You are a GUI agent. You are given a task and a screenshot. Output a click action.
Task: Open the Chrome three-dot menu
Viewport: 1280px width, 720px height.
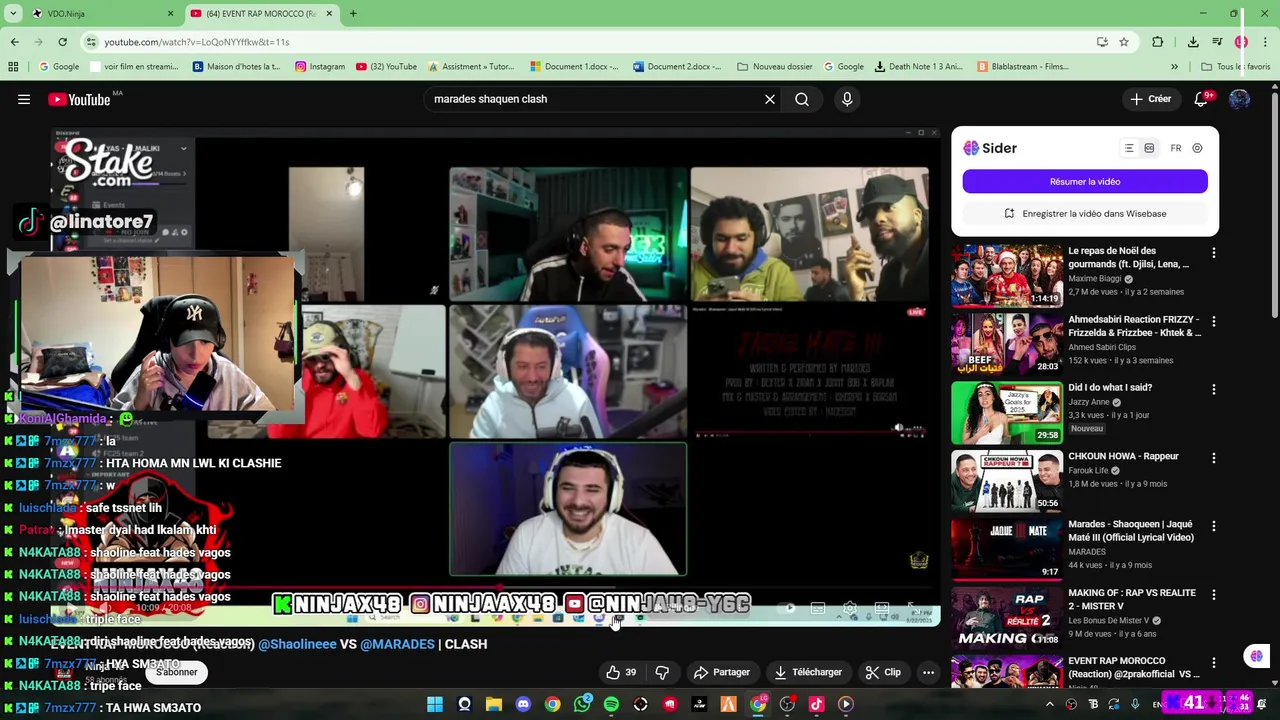click(x=1265, y=42)
